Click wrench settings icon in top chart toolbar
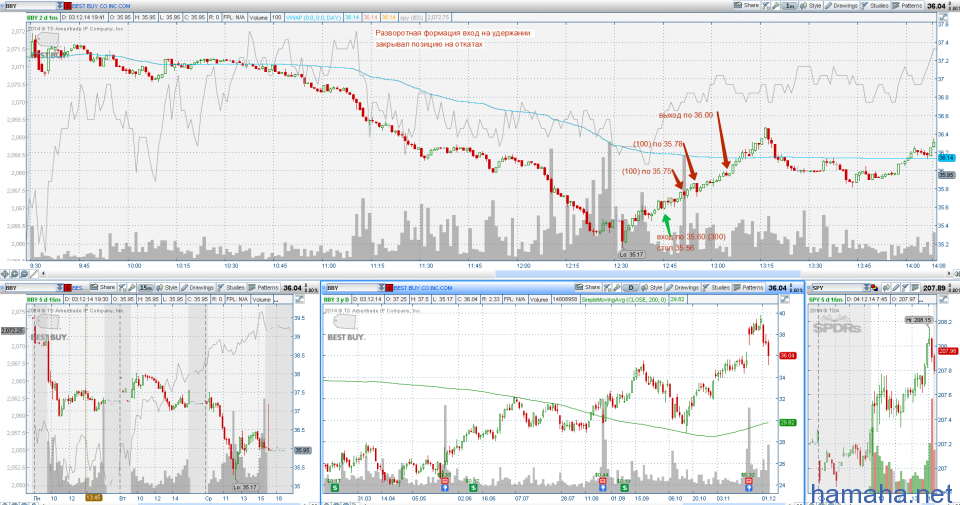This screenshot has height=505, width=960. [x=776, y=6]
